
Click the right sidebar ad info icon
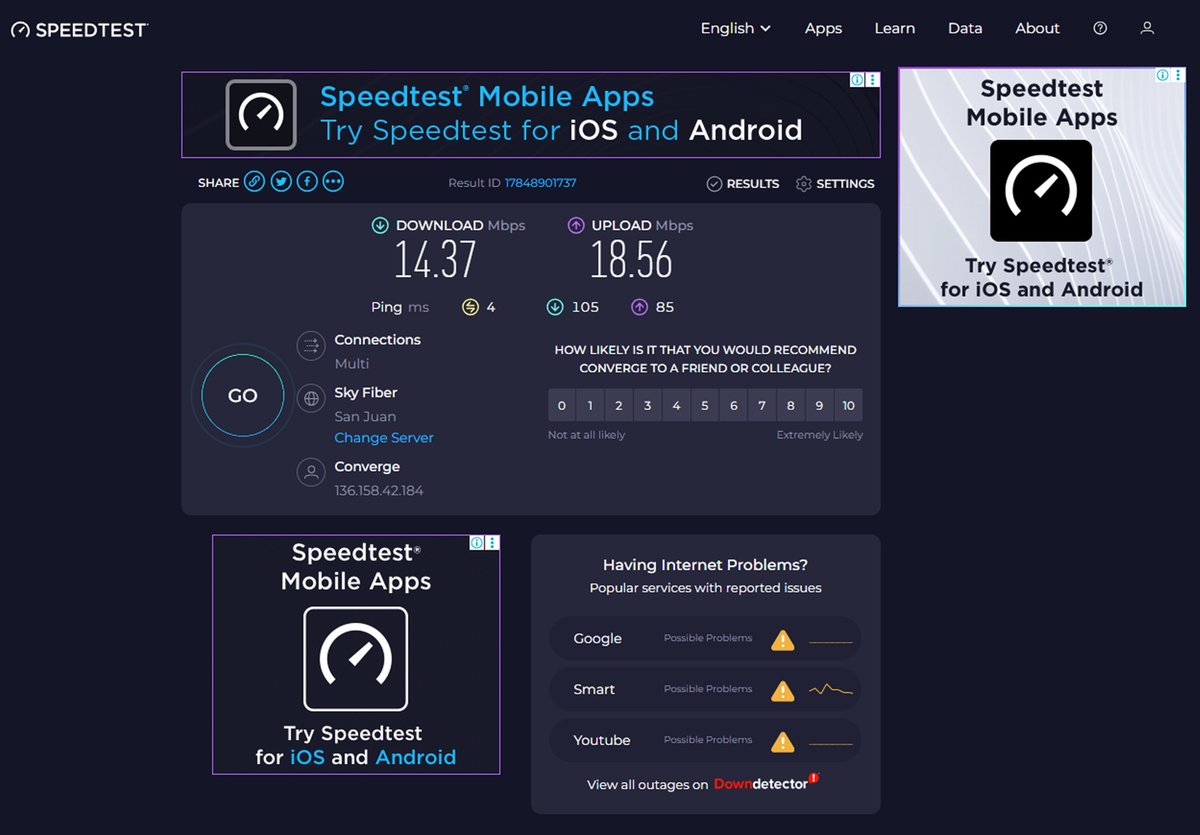click(1163, 75)
